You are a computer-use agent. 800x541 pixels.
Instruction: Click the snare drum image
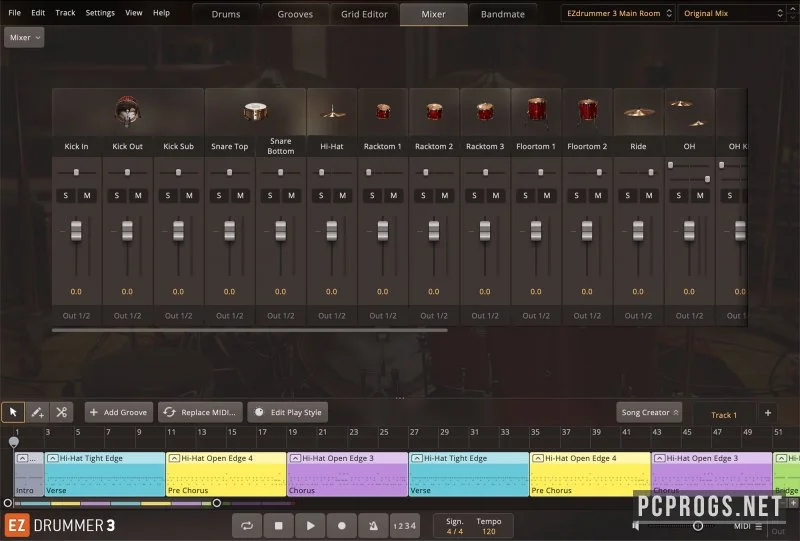[255, 111]
